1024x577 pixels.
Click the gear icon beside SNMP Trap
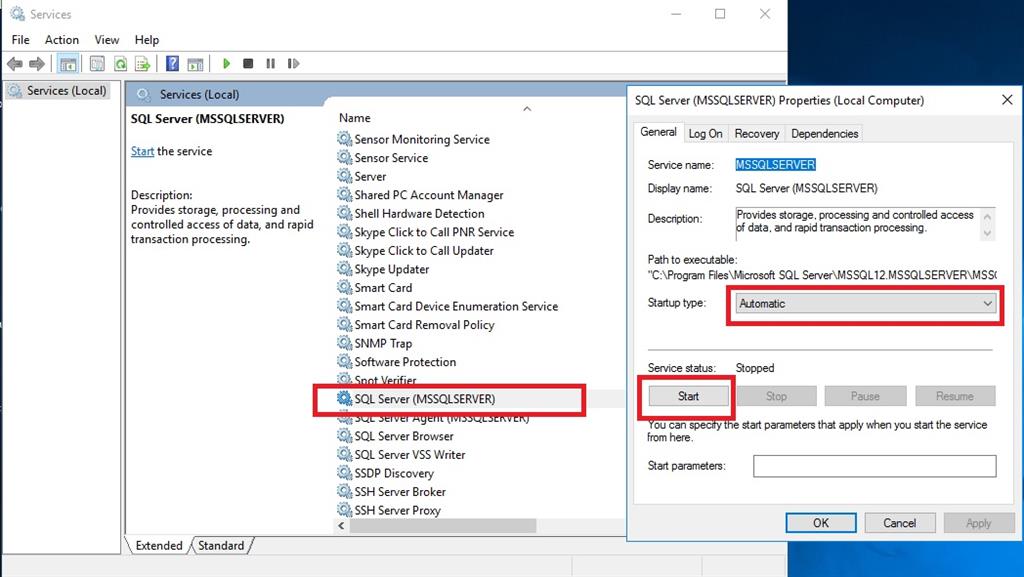pos(344,343)
